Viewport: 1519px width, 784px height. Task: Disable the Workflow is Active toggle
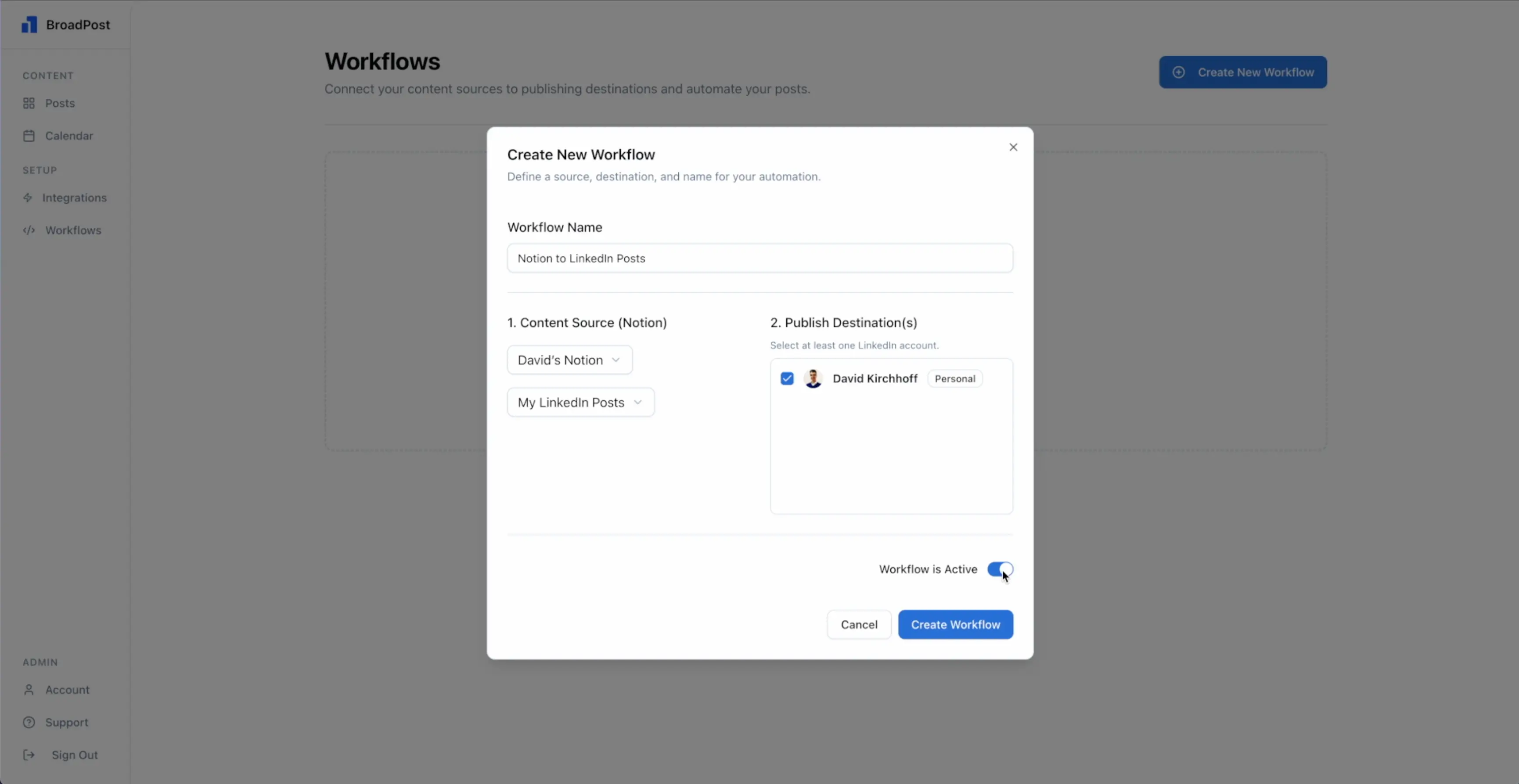[x=1001, y=569]
